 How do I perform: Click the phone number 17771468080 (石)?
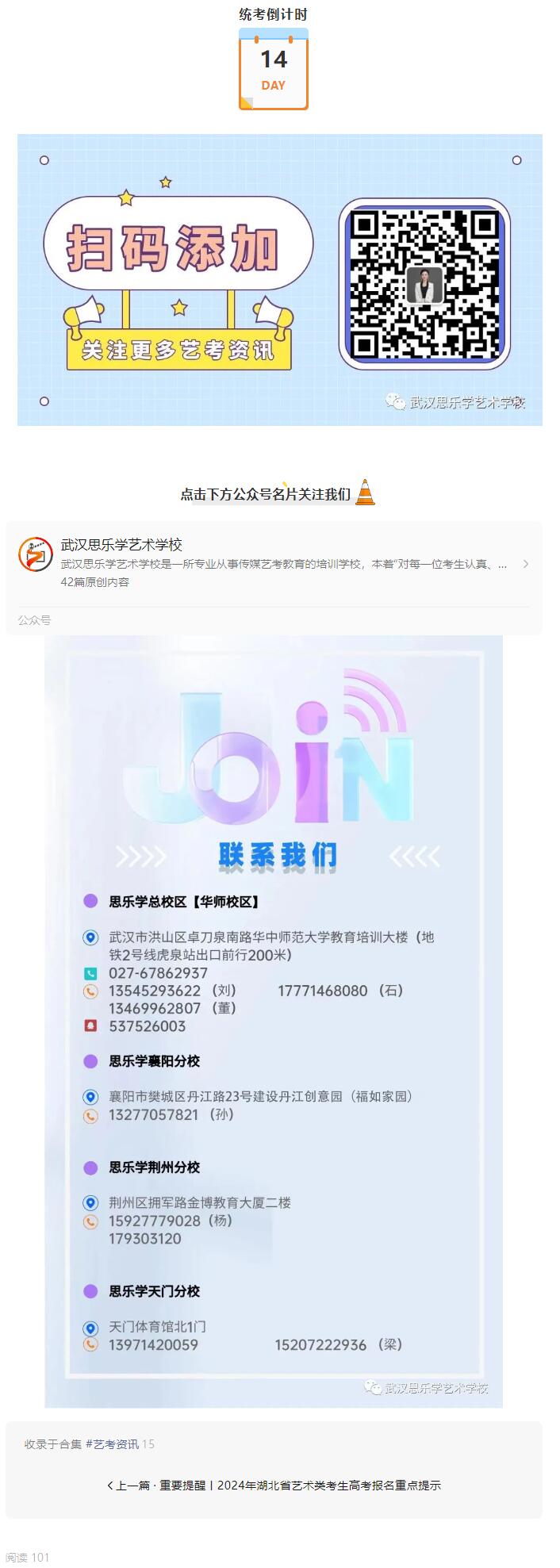[340, 991]
